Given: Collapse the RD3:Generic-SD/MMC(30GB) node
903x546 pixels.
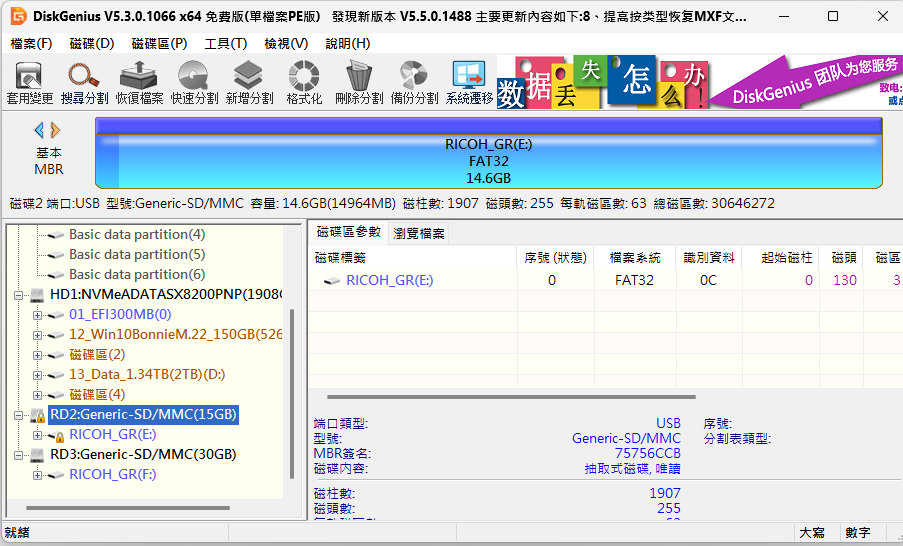Looking at the screenshot, I should click(x=18, y=455).
